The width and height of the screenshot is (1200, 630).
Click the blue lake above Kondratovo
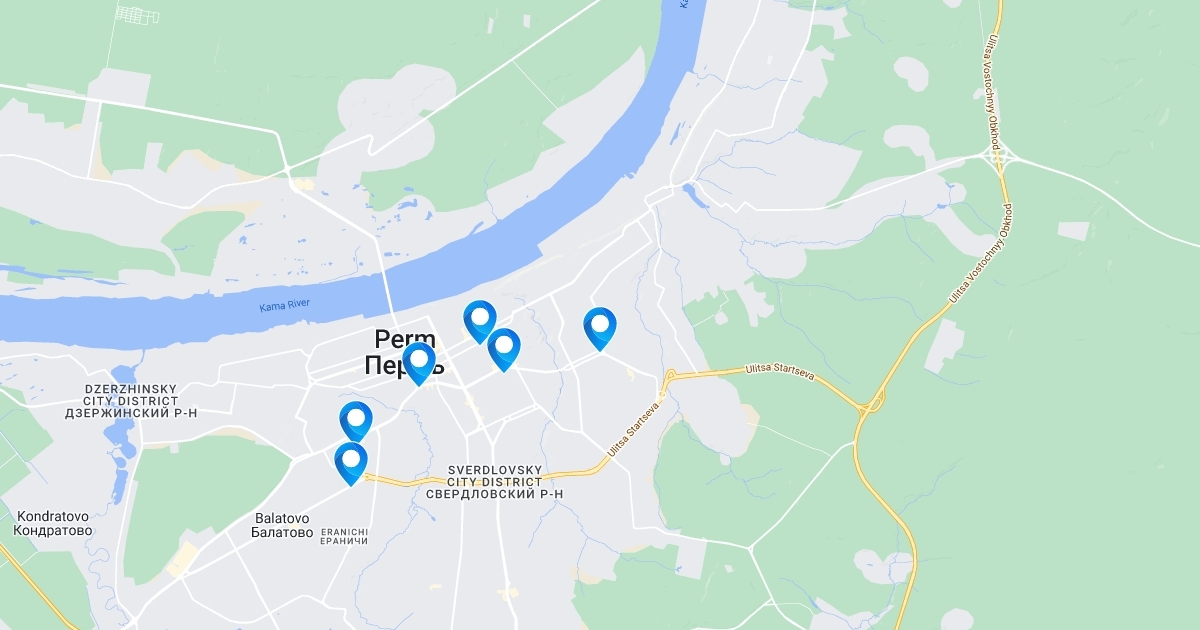click(x=122, y=445)
